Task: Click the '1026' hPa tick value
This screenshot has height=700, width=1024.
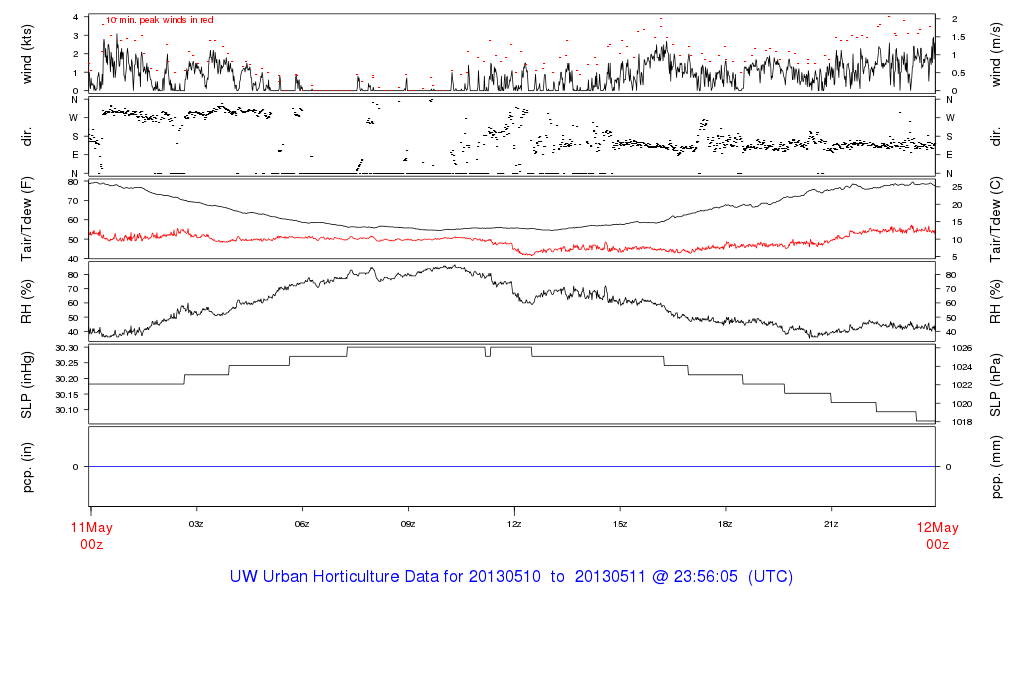Action: (961, 349)
